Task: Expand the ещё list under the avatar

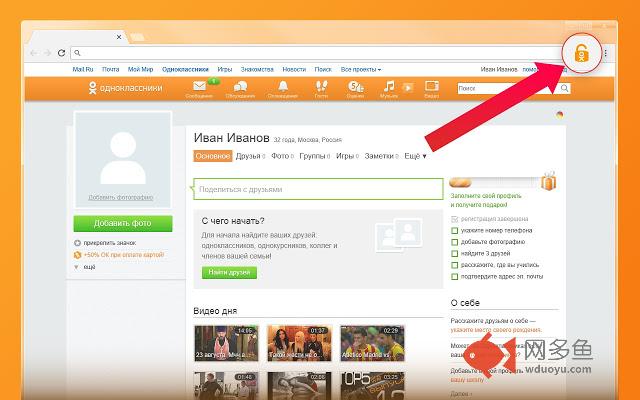Action: [x=85, y=267]
